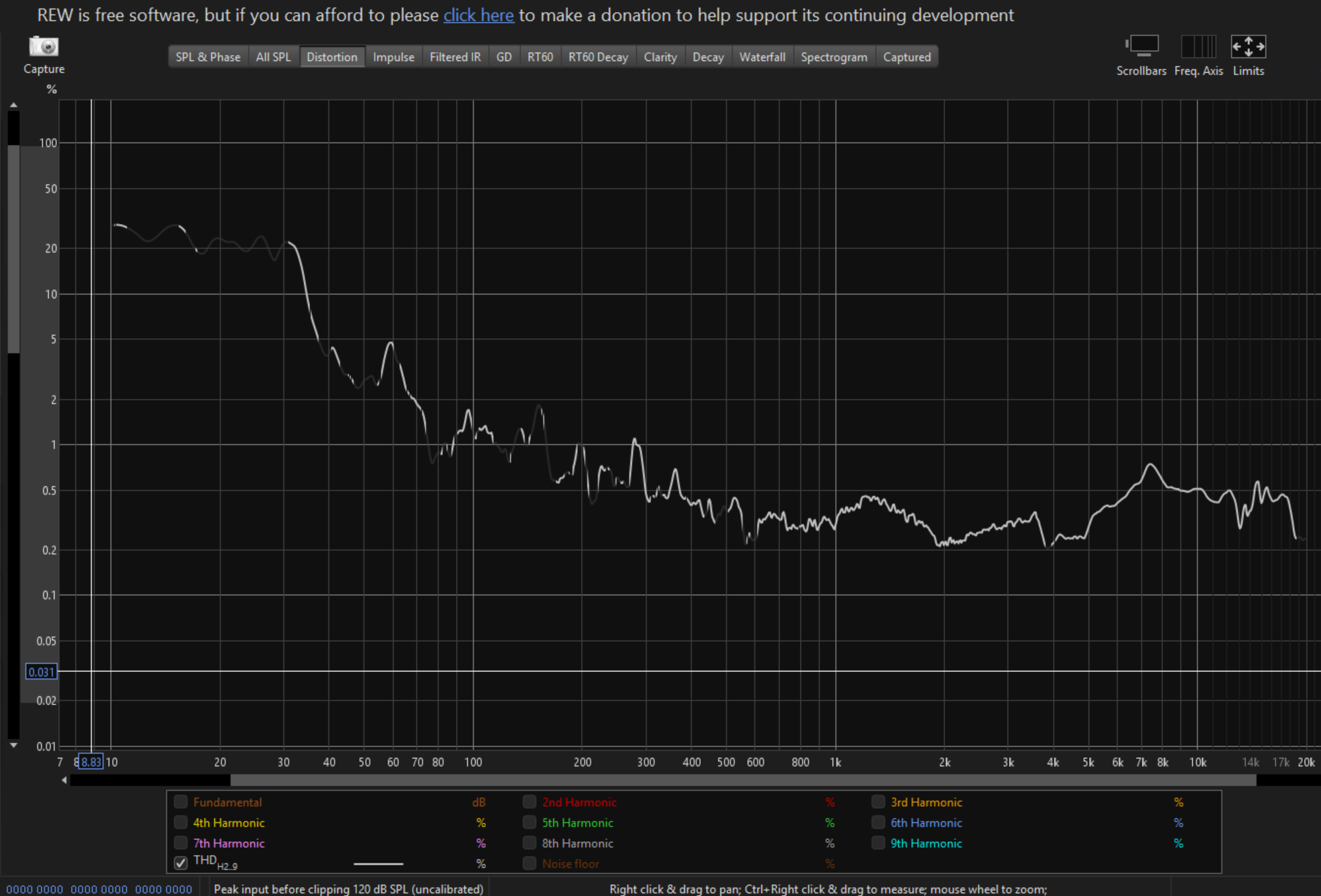Switch to the SPL & Phase tab

click(x=208, y=57)
